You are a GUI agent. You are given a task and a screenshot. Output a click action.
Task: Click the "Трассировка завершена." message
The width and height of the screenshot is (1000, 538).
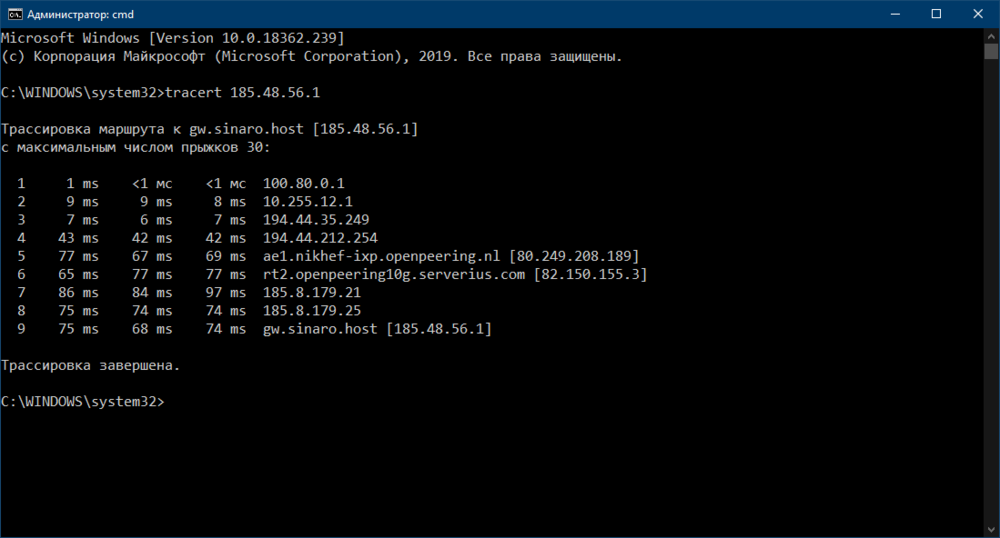pos(91,365)
